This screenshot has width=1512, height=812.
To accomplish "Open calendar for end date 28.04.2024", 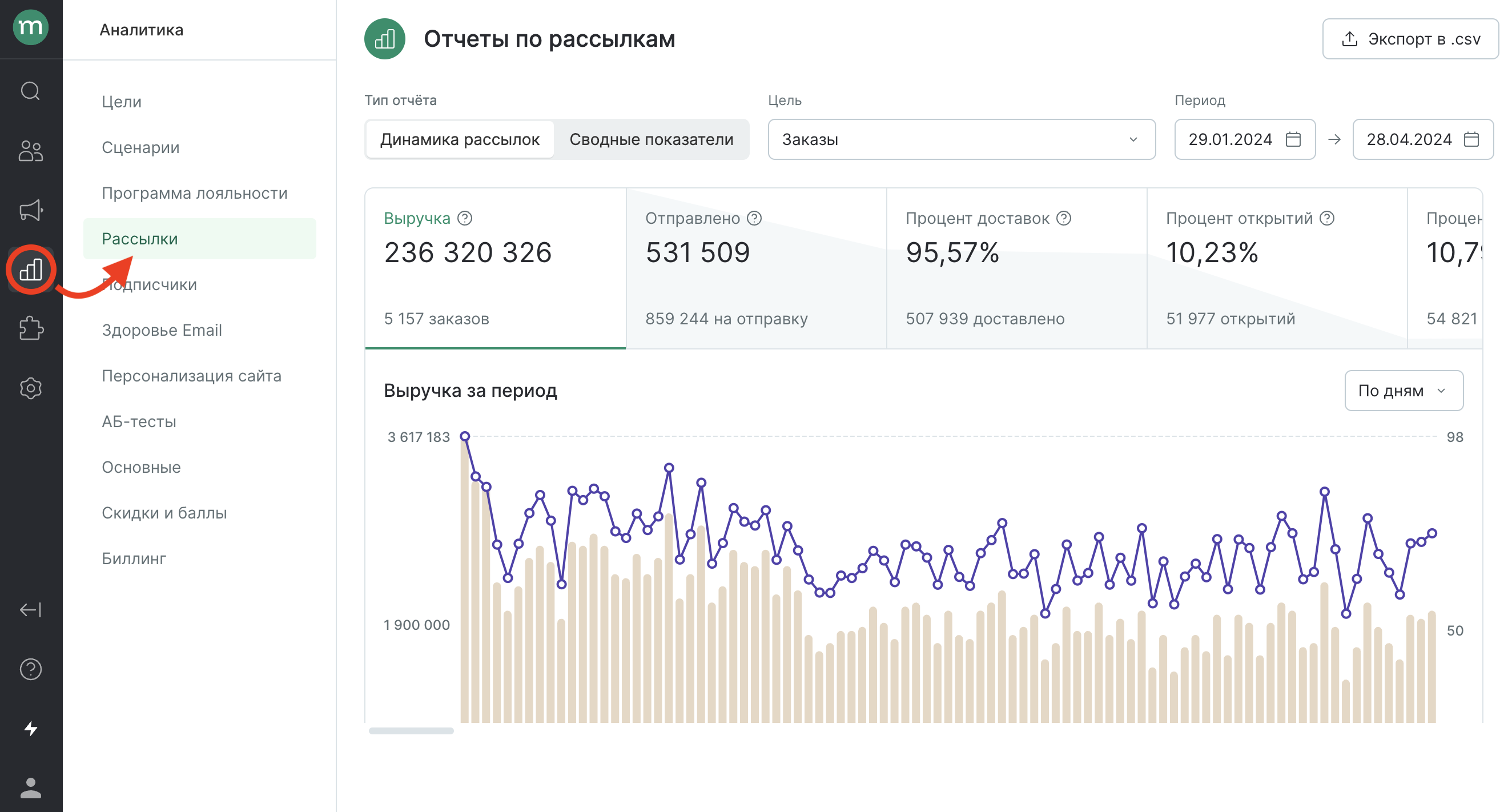I will pyautogui.click(x=1471, y=139).
